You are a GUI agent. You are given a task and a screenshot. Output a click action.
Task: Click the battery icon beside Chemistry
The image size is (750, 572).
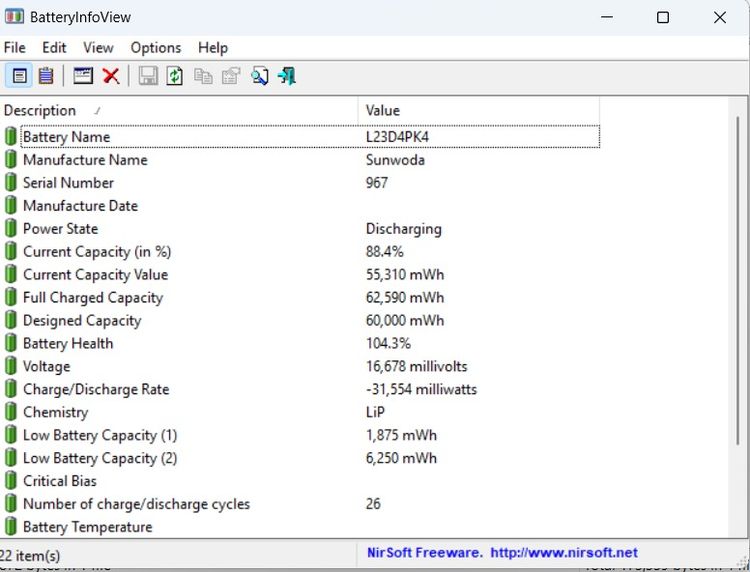[x=11, y=412]
